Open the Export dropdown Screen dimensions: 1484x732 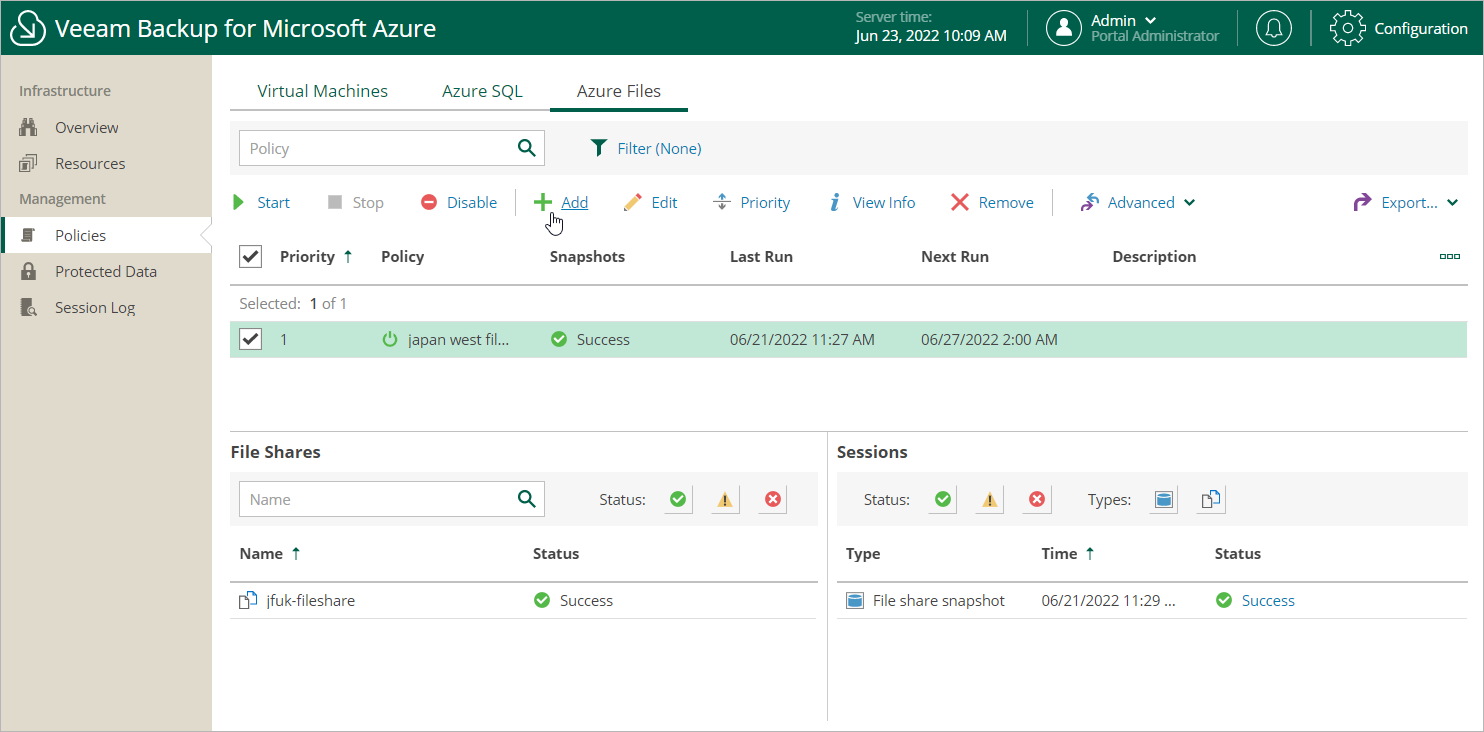tap(1408, 203)
